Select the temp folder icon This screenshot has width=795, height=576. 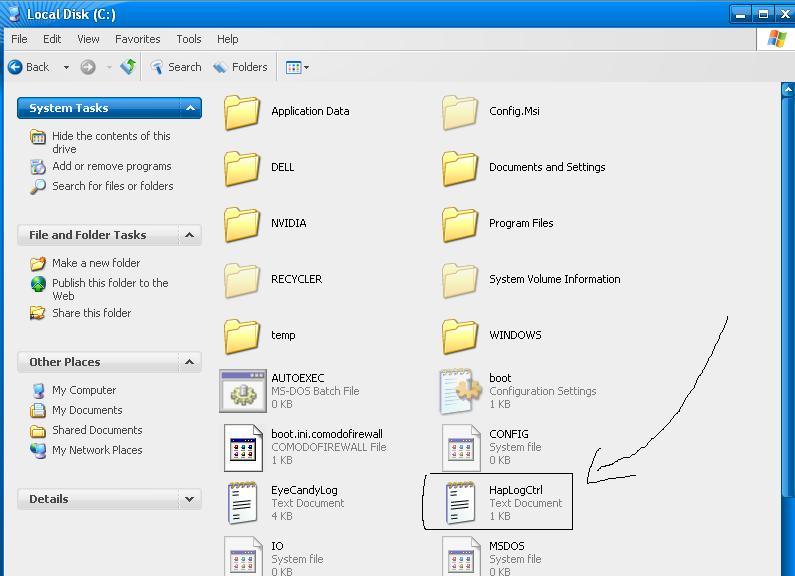(242, 336)
